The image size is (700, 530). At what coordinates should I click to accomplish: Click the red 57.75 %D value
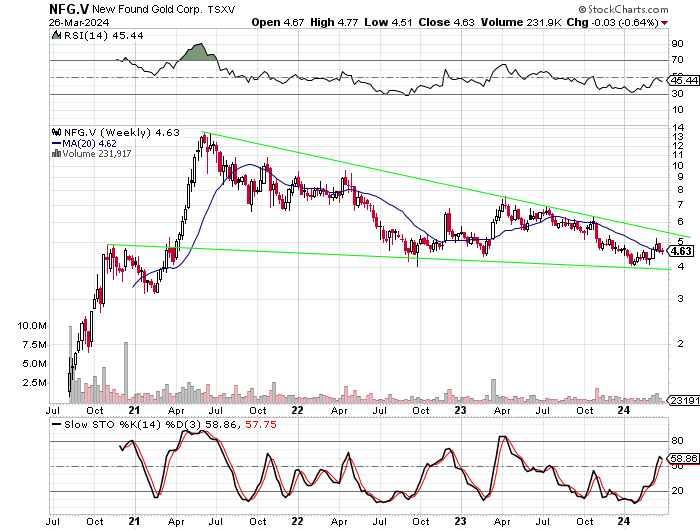[261, 425]
